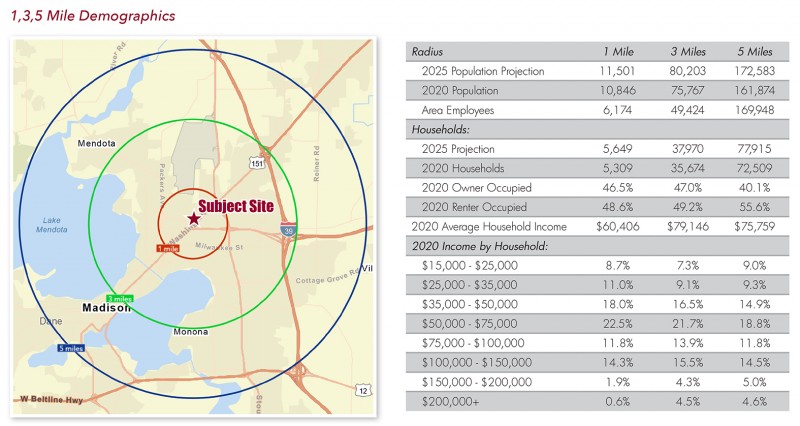Click the 1 mile value '22.5%'

pos(617,323)
